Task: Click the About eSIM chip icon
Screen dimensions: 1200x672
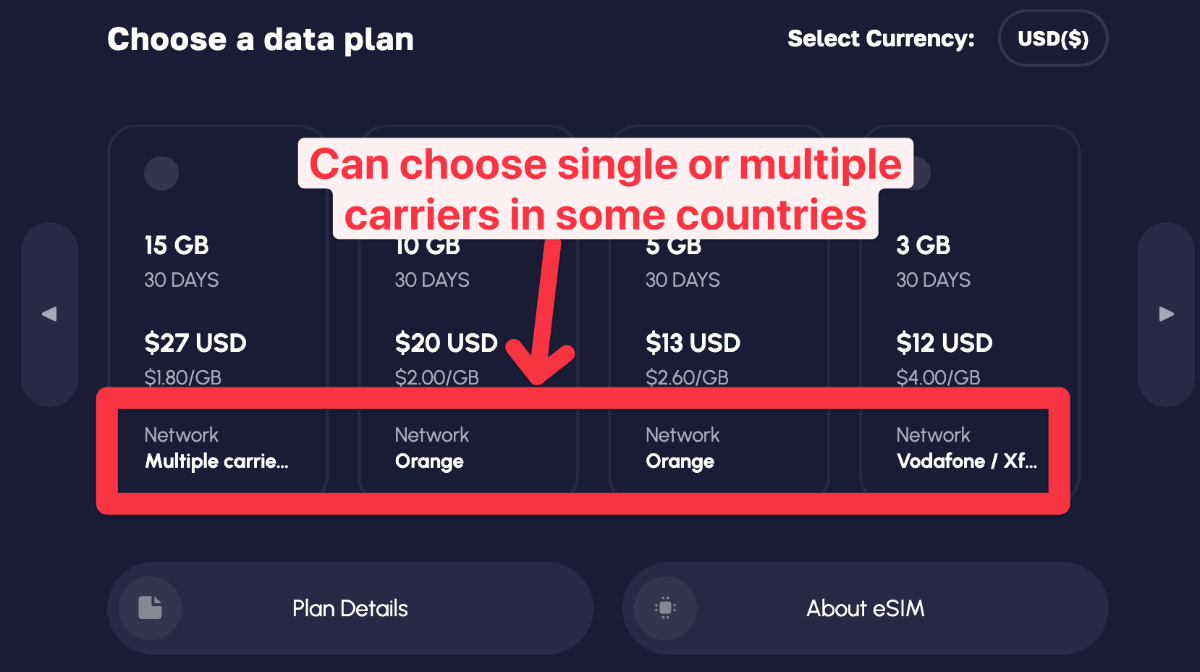Action: click(665, 607)
